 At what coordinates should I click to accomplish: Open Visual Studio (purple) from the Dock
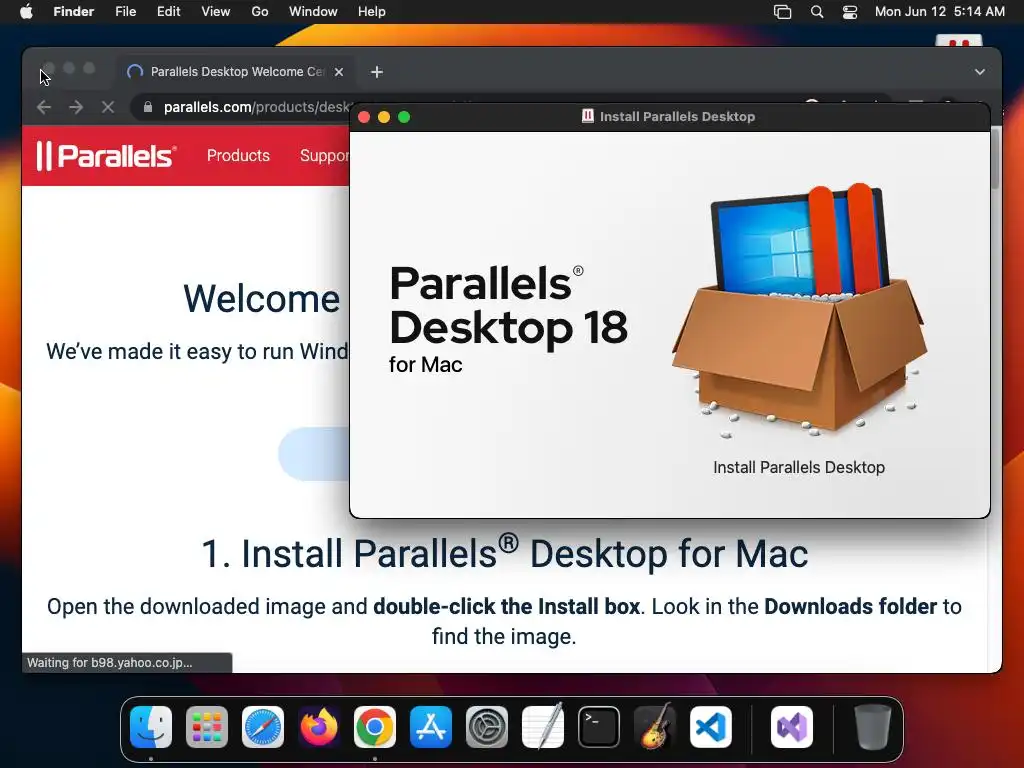click(792, 727)
